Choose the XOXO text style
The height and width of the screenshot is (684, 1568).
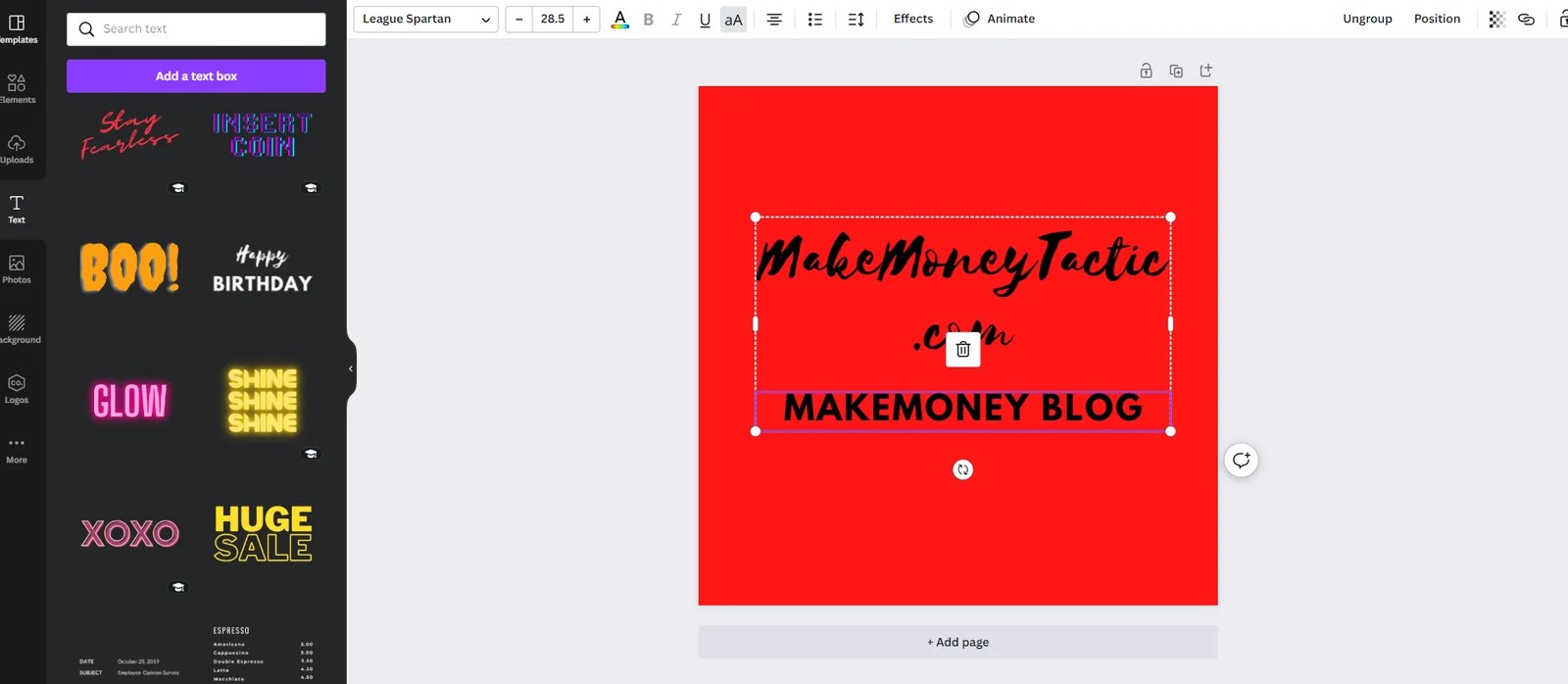click(129, 533)
